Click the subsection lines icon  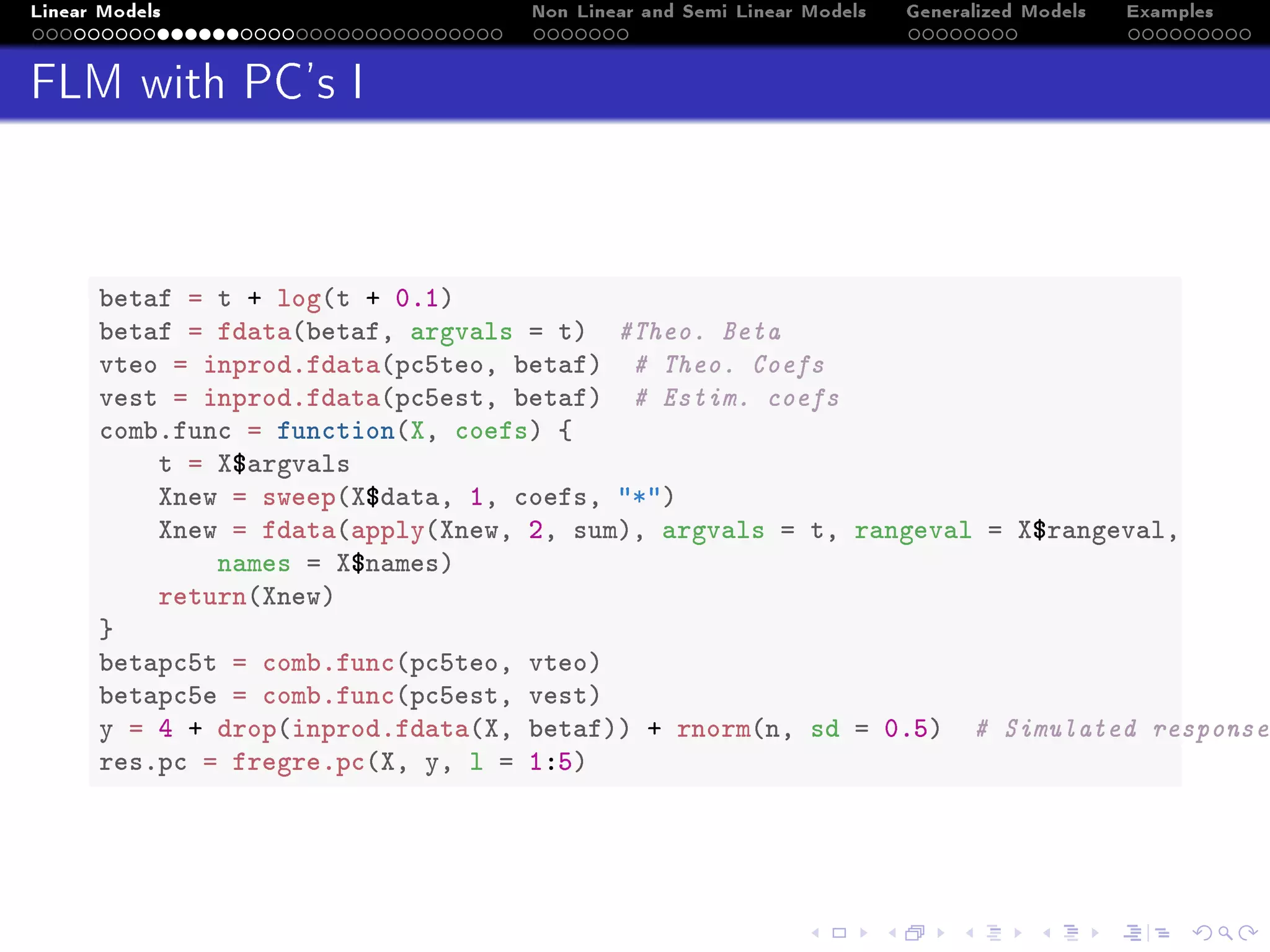tap(994, 933)
